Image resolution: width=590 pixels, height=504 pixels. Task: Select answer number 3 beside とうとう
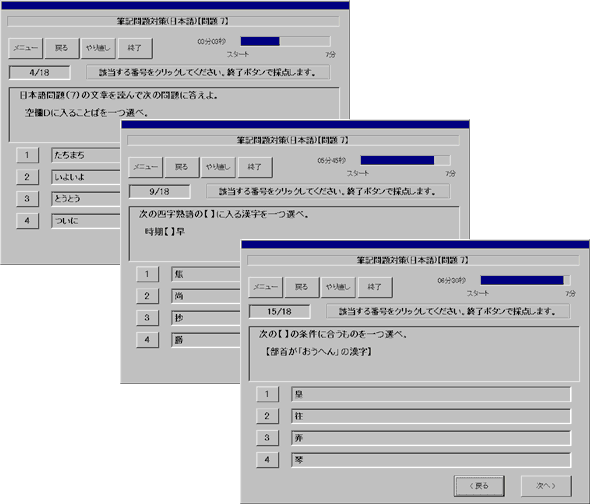[x=27, y=198]
